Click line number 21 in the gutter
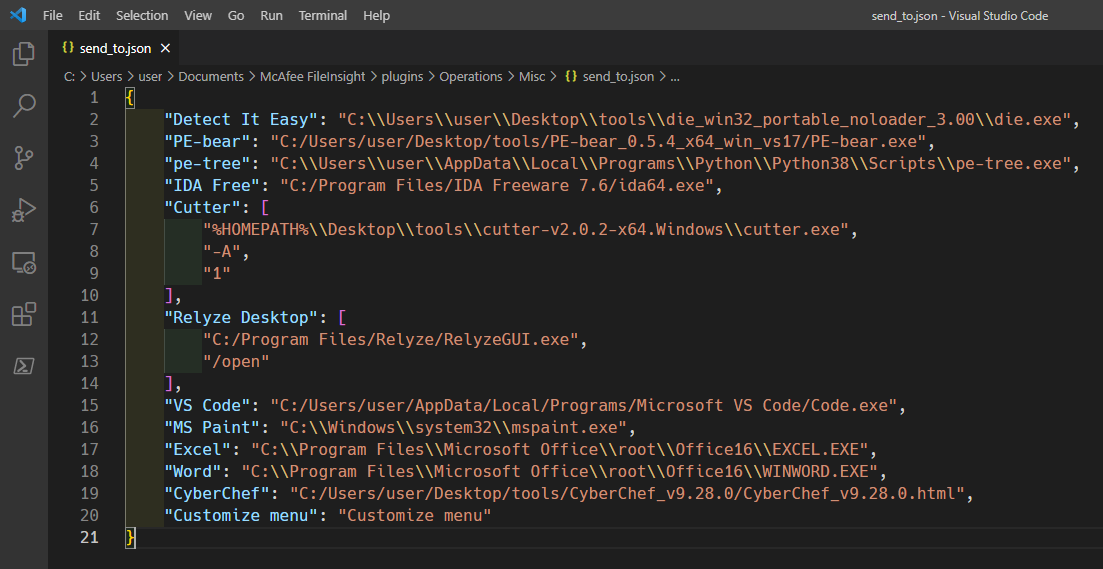The image size is (1103, 569). (x=90, y=537)
